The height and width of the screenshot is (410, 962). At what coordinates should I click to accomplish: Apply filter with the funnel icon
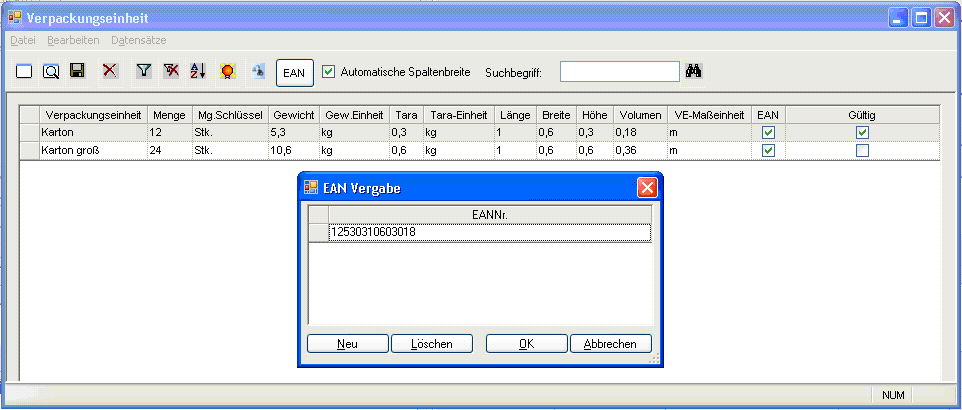[144, 71]
